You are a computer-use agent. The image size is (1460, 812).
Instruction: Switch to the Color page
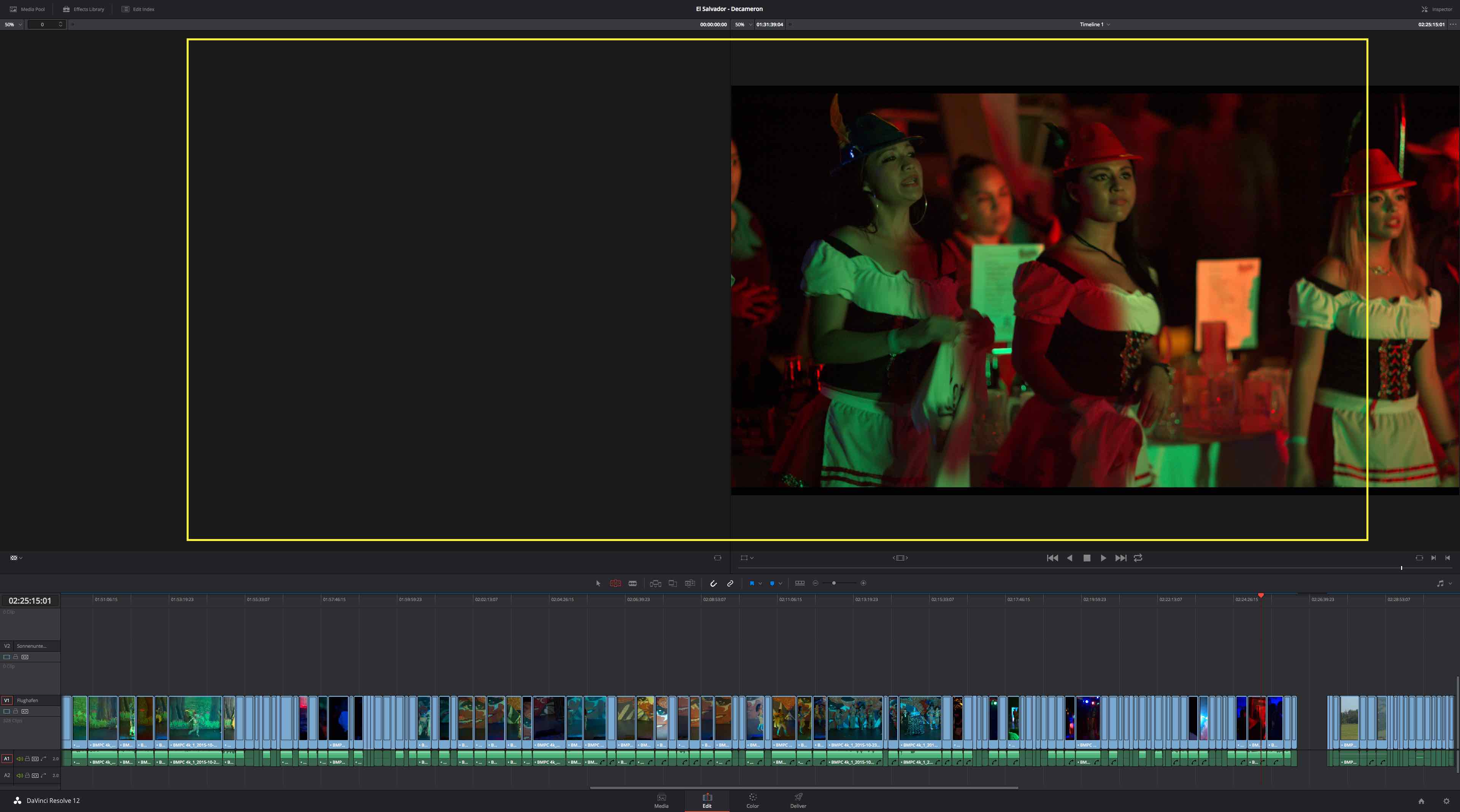tap(753, 801)
